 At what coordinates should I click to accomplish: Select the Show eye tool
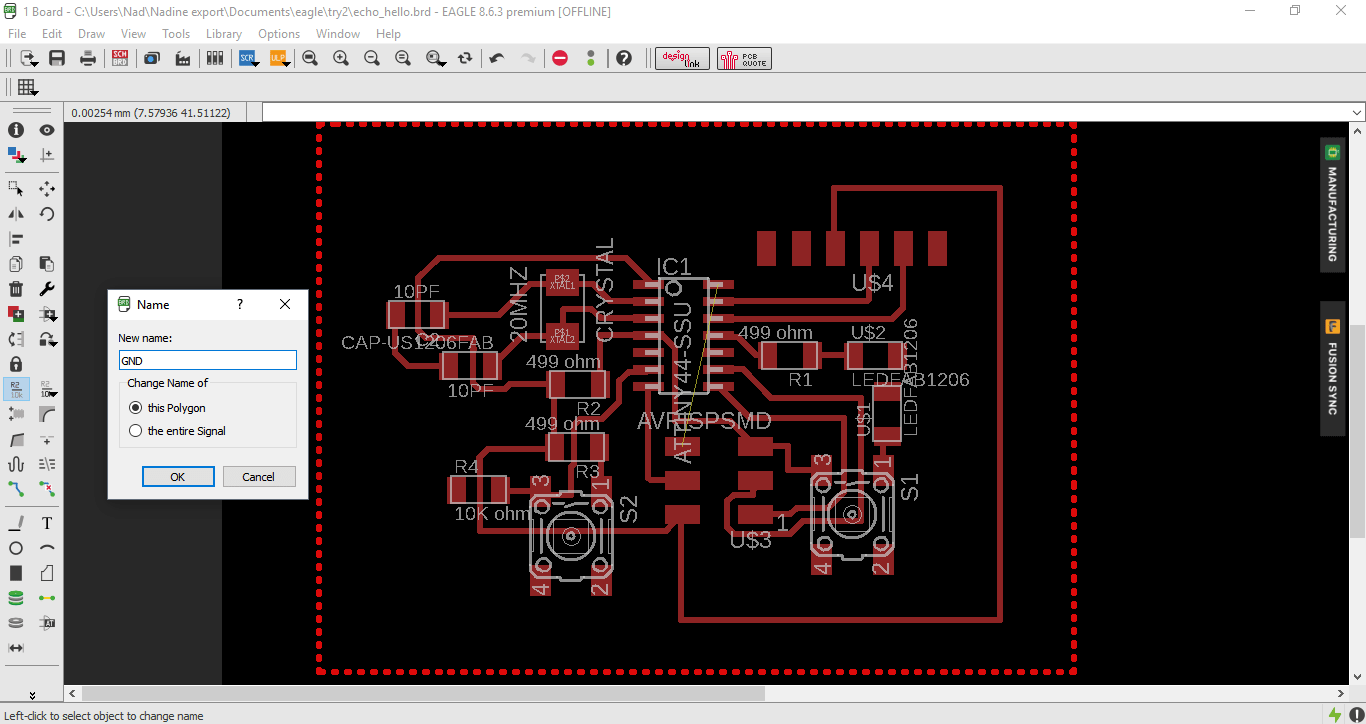[x=47, y=130]
